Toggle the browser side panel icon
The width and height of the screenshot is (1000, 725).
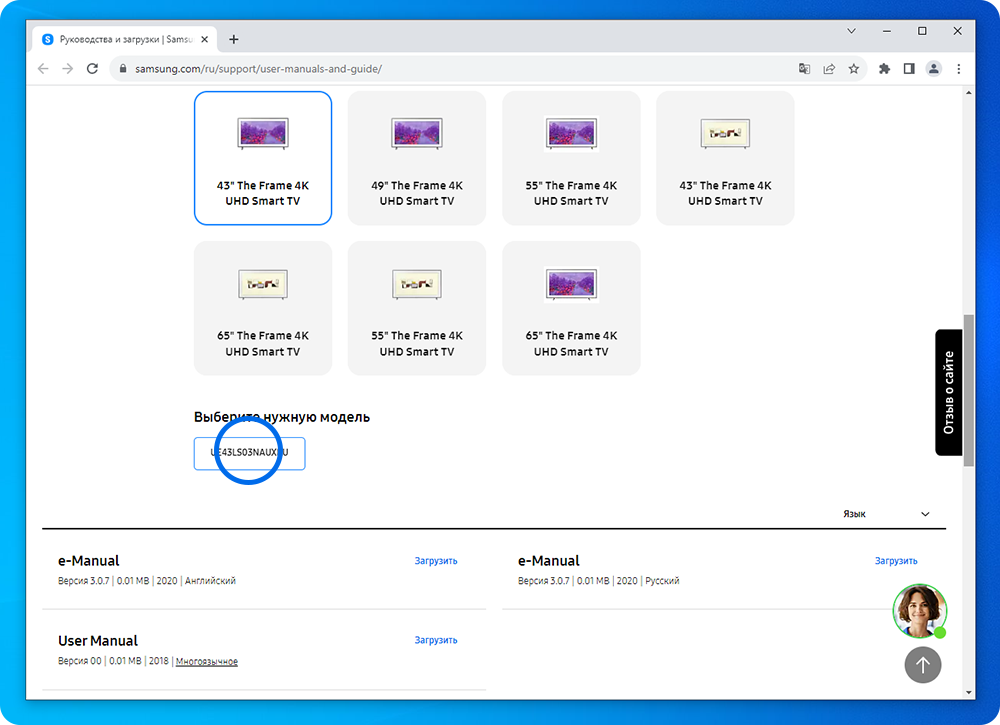[x=909, y=69]
